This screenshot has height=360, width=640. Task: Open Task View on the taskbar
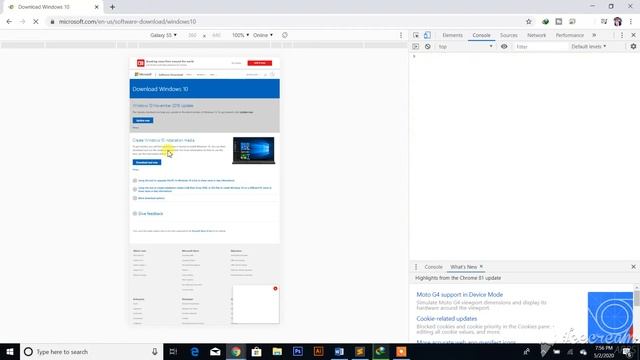173,351
